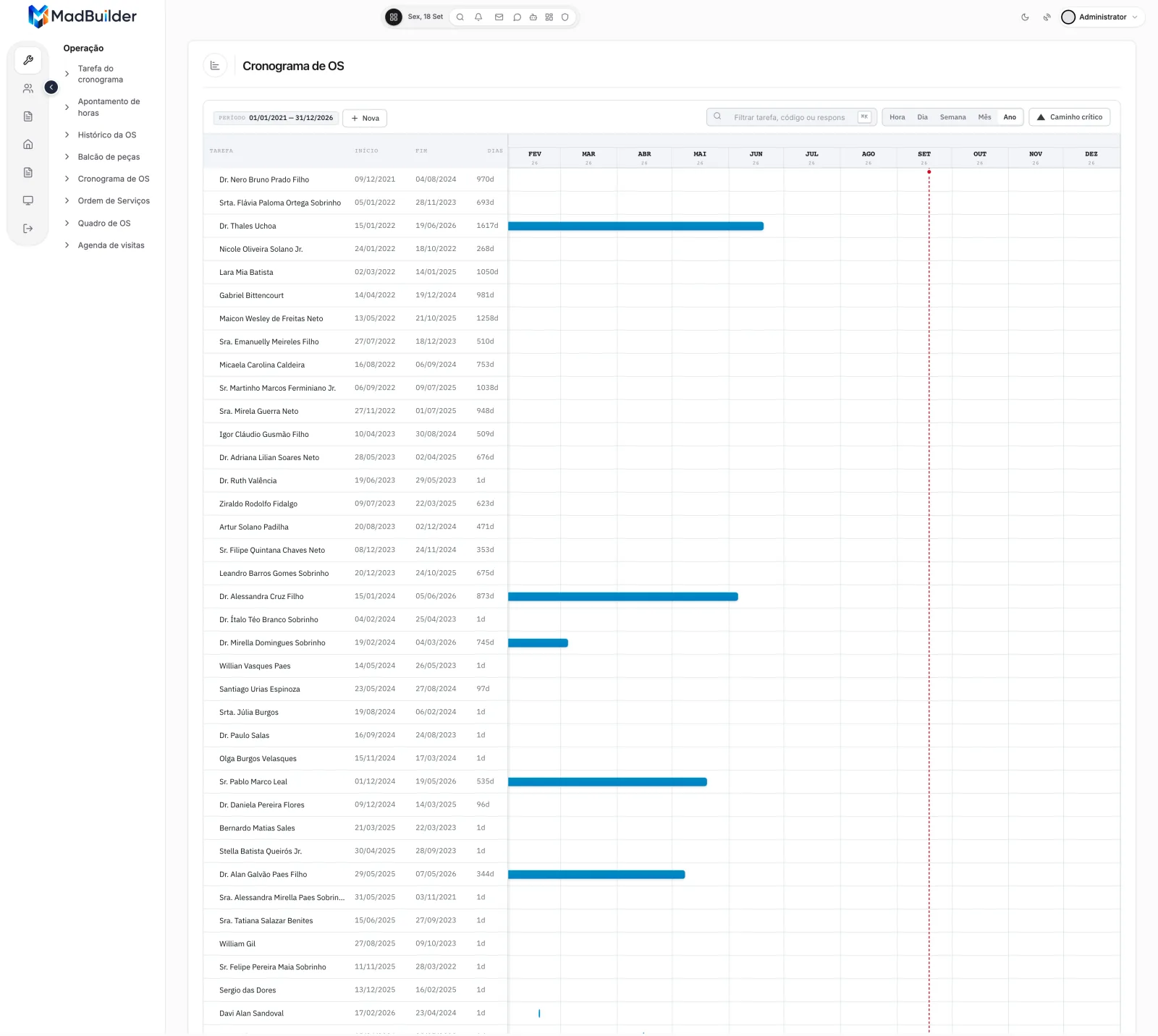Viewport: 1158px width, 1036px height.
Task: Click the Gantt chart icon beside title
Action: click(x=215, y=66)
